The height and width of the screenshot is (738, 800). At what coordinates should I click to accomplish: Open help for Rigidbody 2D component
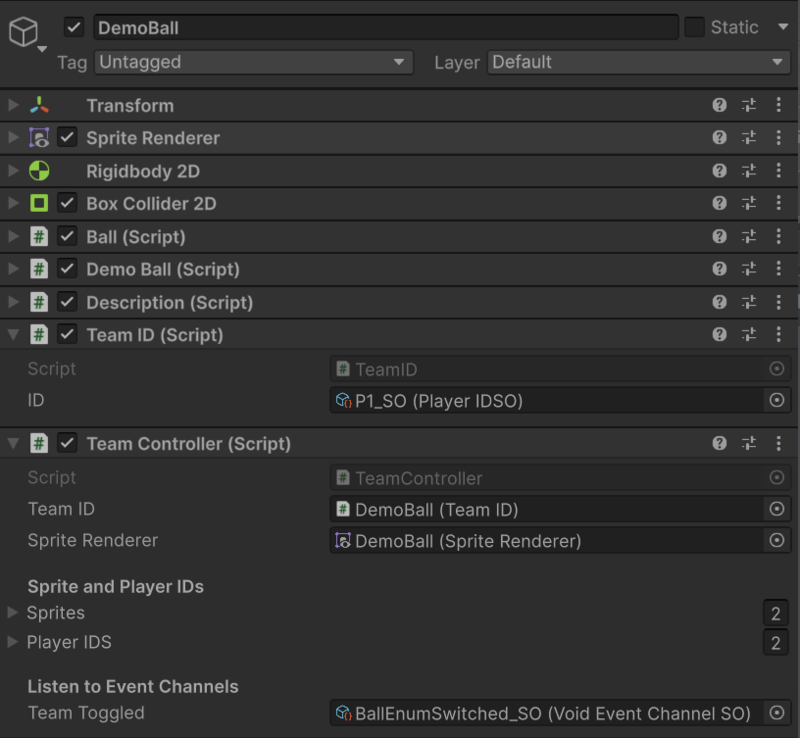pyautogui.click(x=719, y=170)
